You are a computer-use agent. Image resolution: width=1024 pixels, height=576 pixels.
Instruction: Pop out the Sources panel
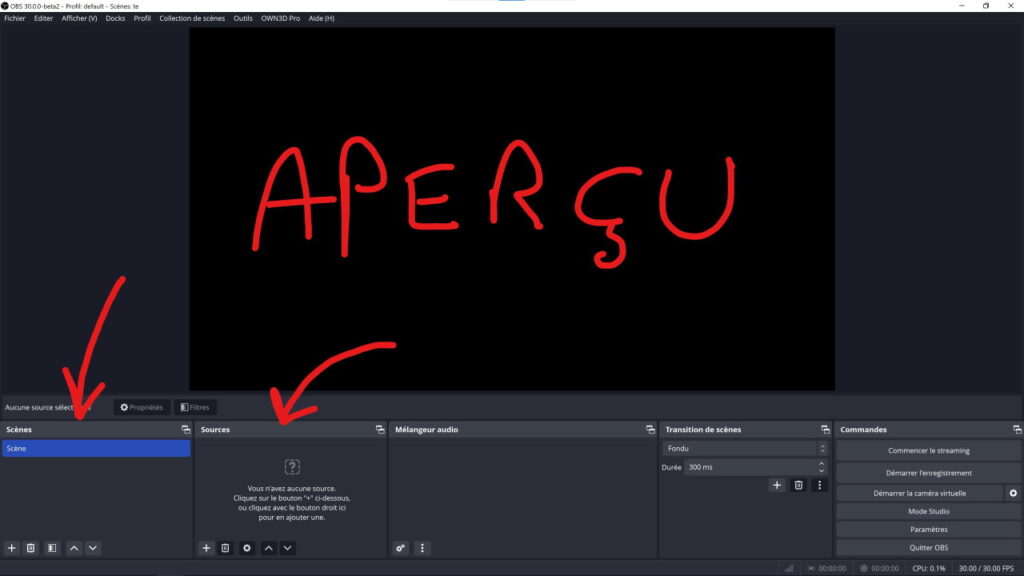click(378, 429)
